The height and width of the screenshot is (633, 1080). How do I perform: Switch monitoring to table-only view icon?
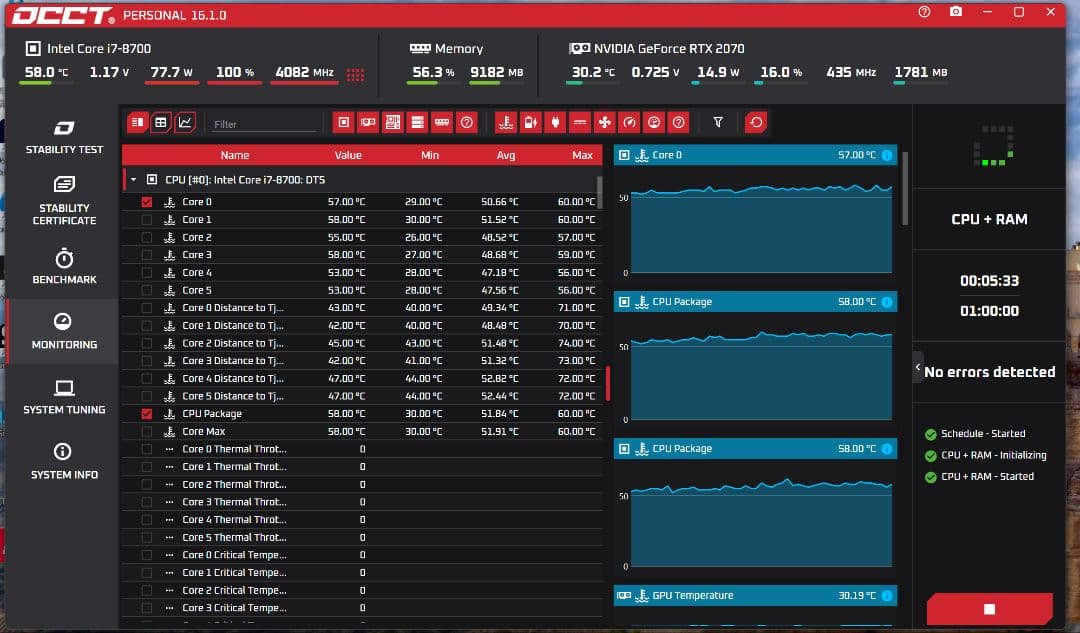(161, 122)
